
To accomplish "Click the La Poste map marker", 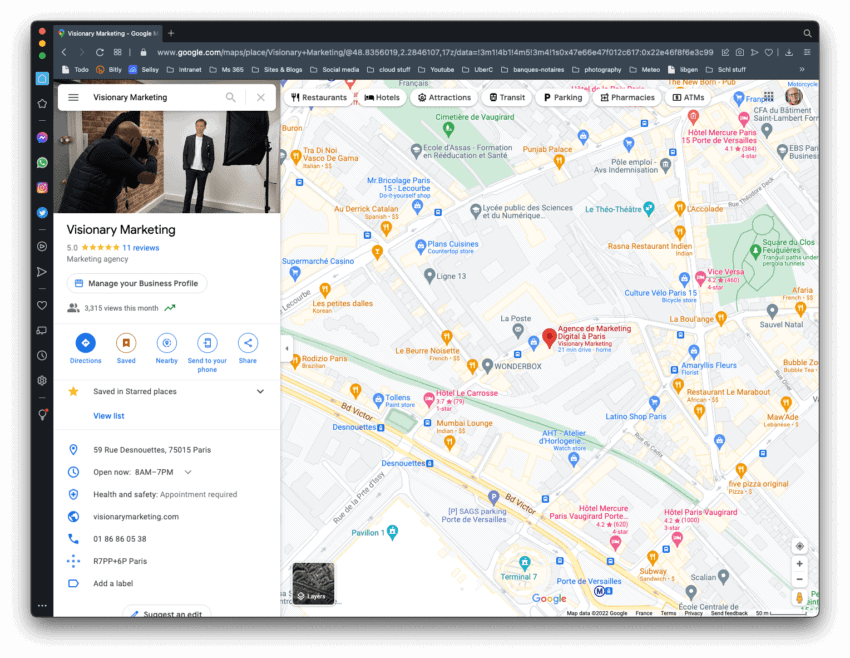I will pos(518,330).
